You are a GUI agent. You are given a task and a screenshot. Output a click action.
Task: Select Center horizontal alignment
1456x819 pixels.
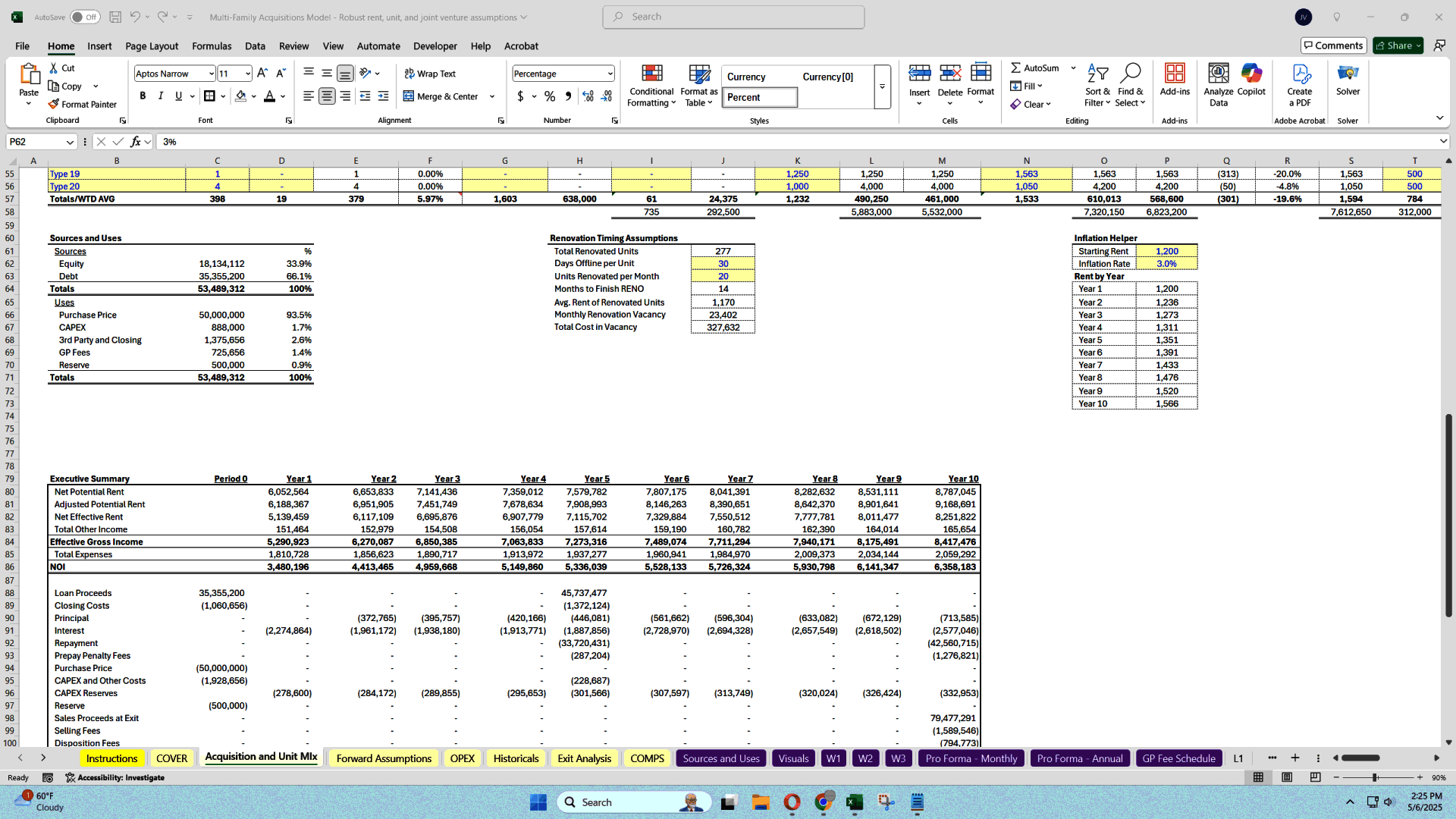[327, 96]
